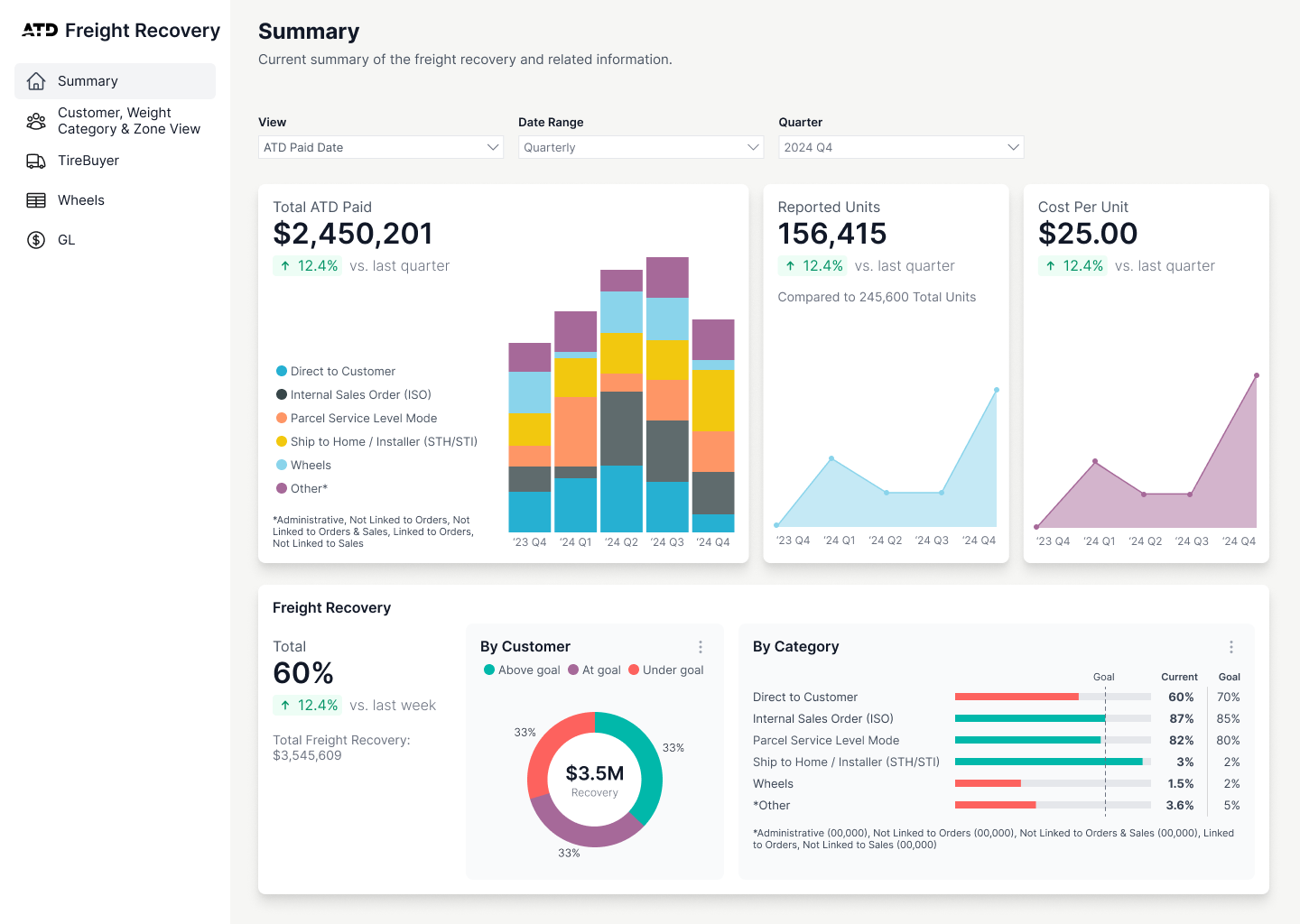Image resolution: width=1300 pixels, height=924 pixels.
Task: Click the 1.5% current value for Wheels
Action: pyautogui.click(x=1181, y=783)
